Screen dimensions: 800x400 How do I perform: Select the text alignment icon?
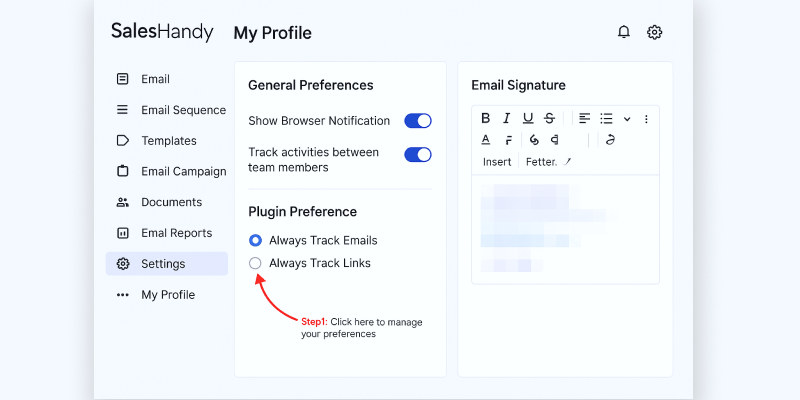[x=585, y=119]
